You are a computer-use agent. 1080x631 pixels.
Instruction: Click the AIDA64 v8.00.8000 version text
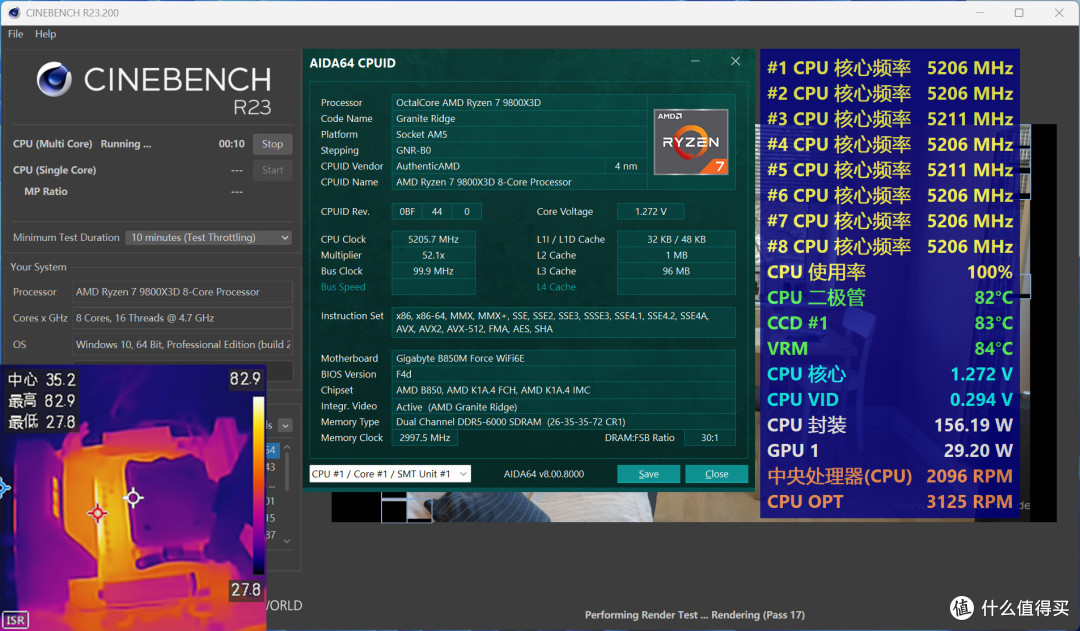[x=543, y=474]
